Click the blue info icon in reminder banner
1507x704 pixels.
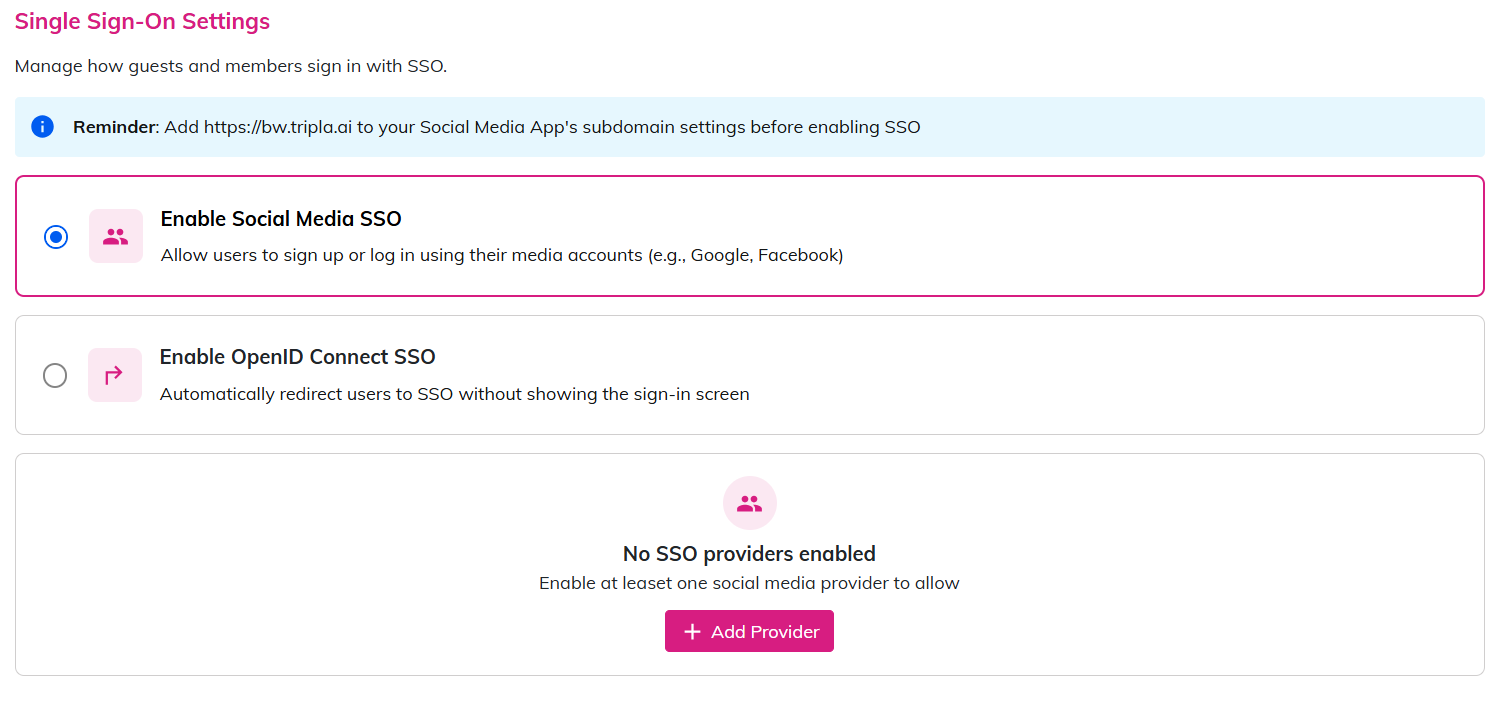[42, 127]
